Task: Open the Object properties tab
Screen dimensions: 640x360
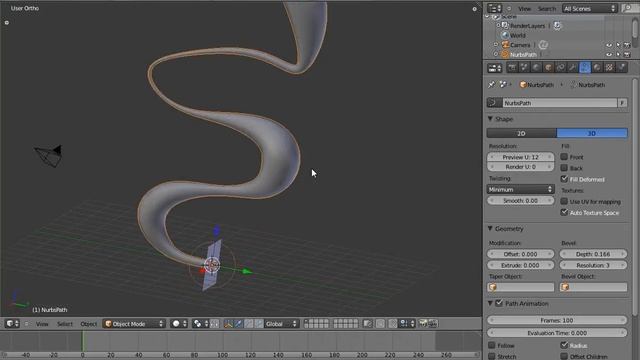Action: (549, 68)
